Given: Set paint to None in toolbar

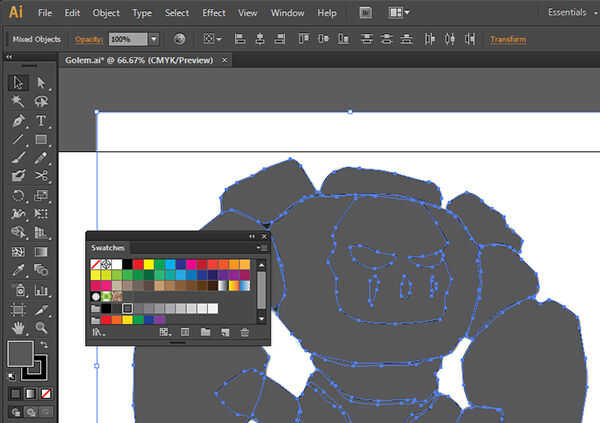Looking at the screenshot, I should pyautogui.click(x=46, y=393).
